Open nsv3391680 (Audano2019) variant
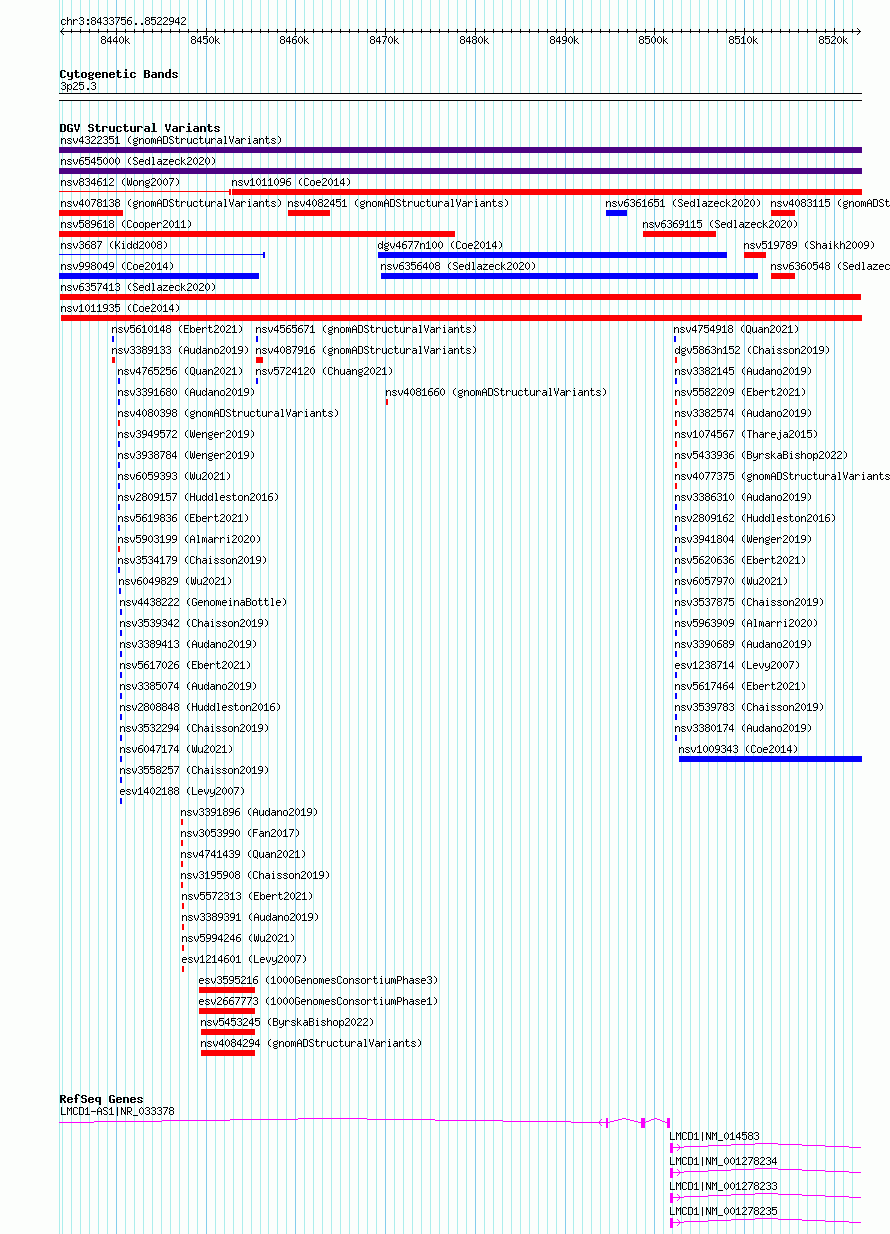890x1234 pixels. coord(186,392)
